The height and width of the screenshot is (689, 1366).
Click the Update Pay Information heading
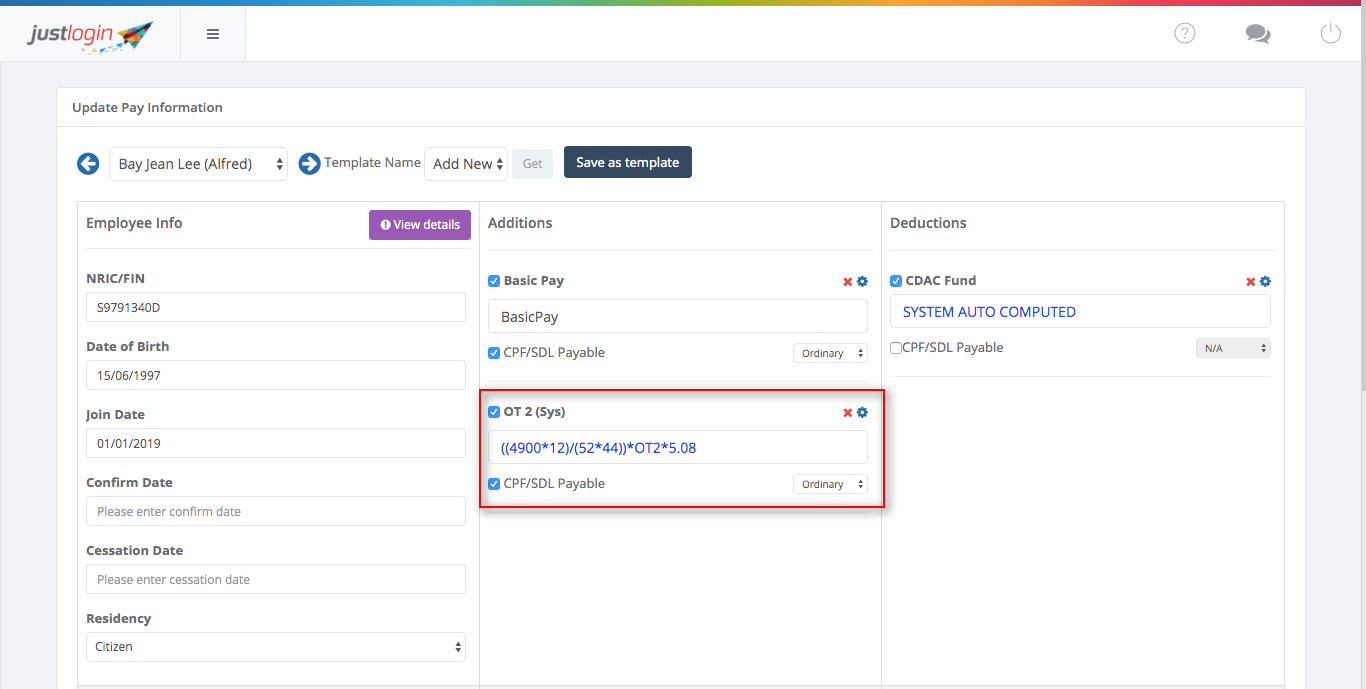(147, 107)
